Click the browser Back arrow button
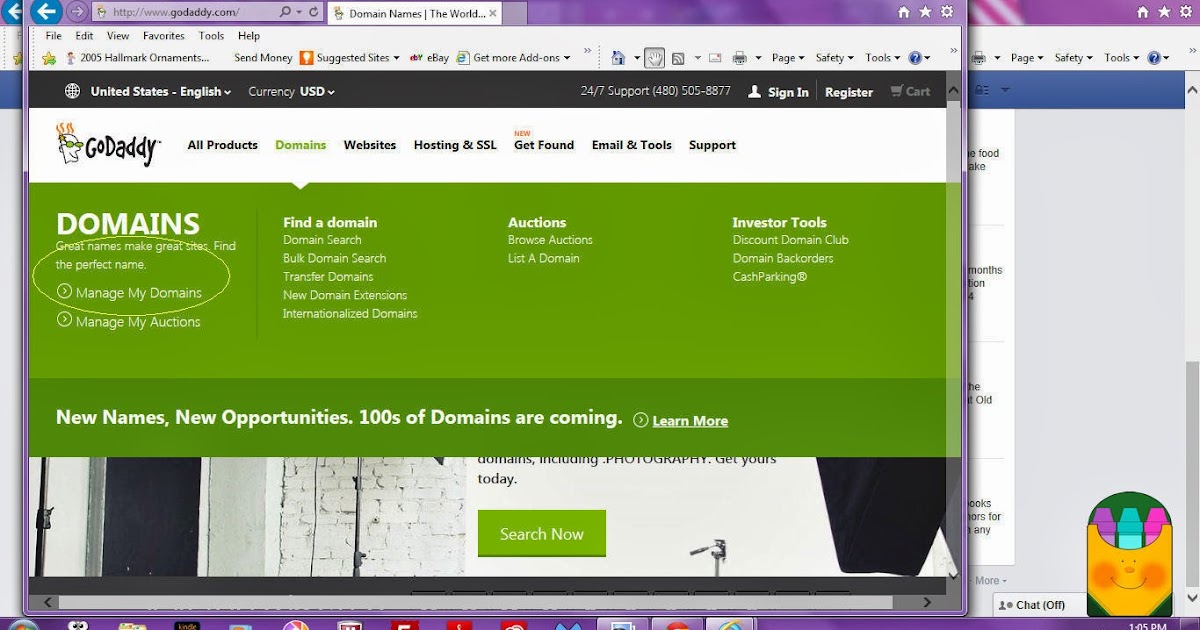 [44, 12]
